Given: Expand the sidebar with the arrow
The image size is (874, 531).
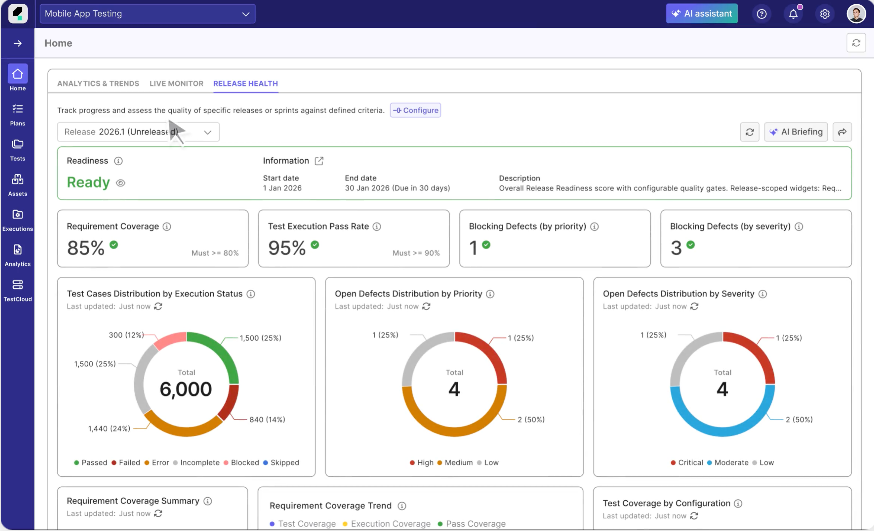Looking at the screenshot, I should [17, 43].
